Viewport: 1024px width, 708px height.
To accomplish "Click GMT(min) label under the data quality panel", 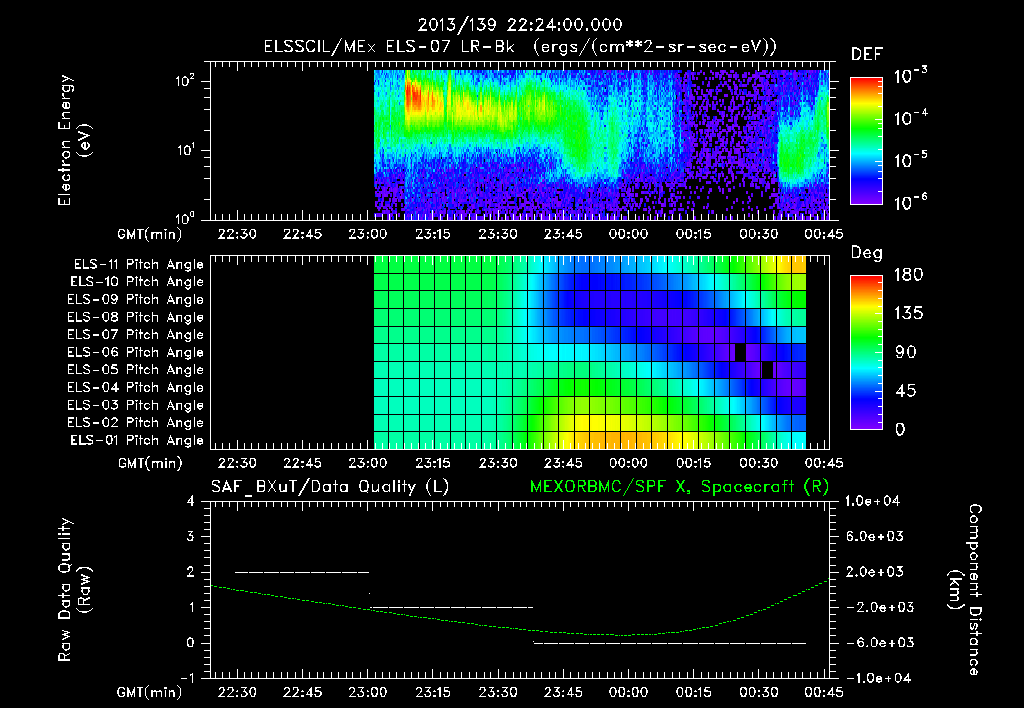I will point(150,692).
